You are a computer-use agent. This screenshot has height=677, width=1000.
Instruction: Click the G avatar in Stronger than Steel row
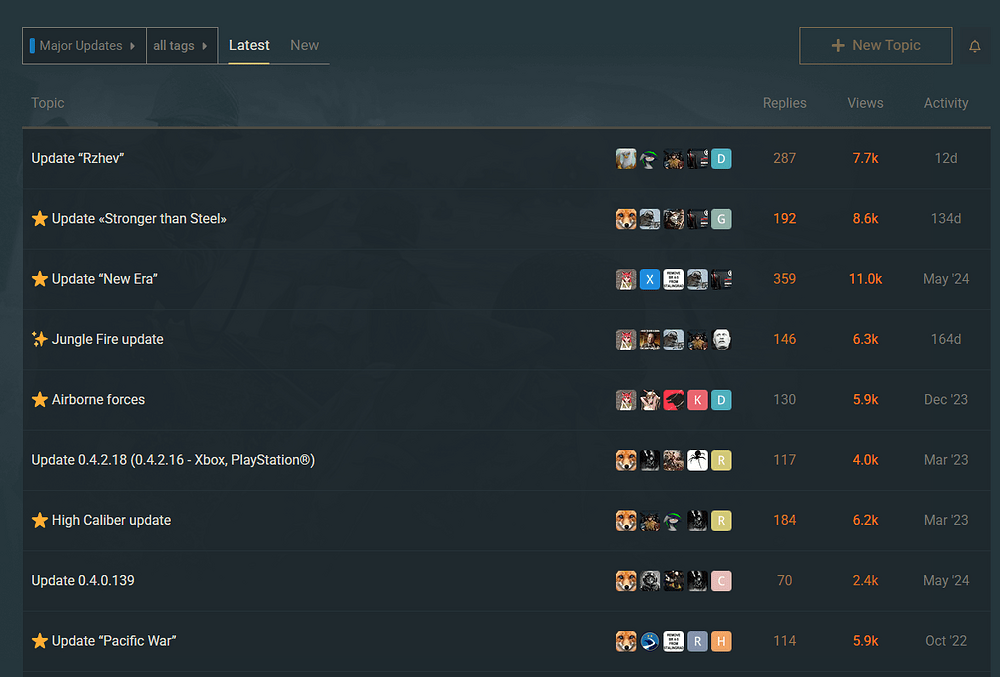point(721,219)
